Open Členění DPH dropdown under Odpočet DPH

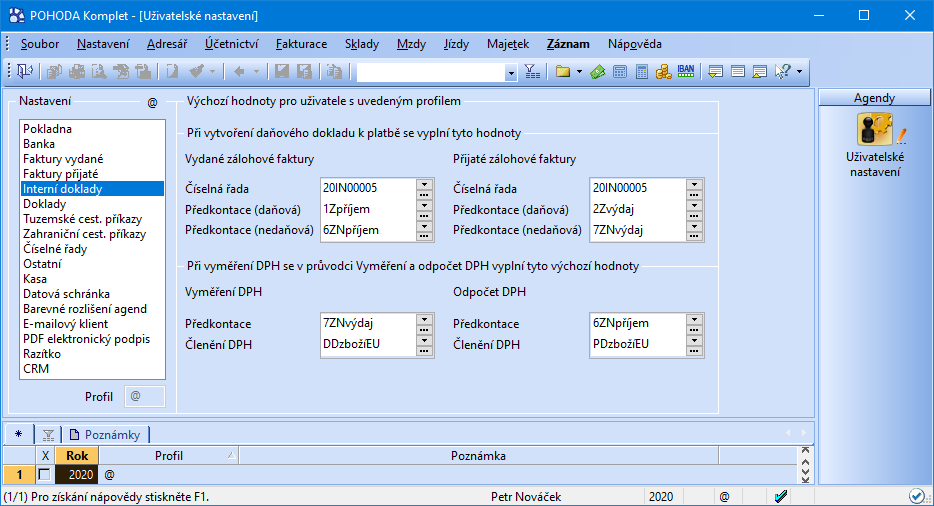pyautogui.click(x=694, y=345)
